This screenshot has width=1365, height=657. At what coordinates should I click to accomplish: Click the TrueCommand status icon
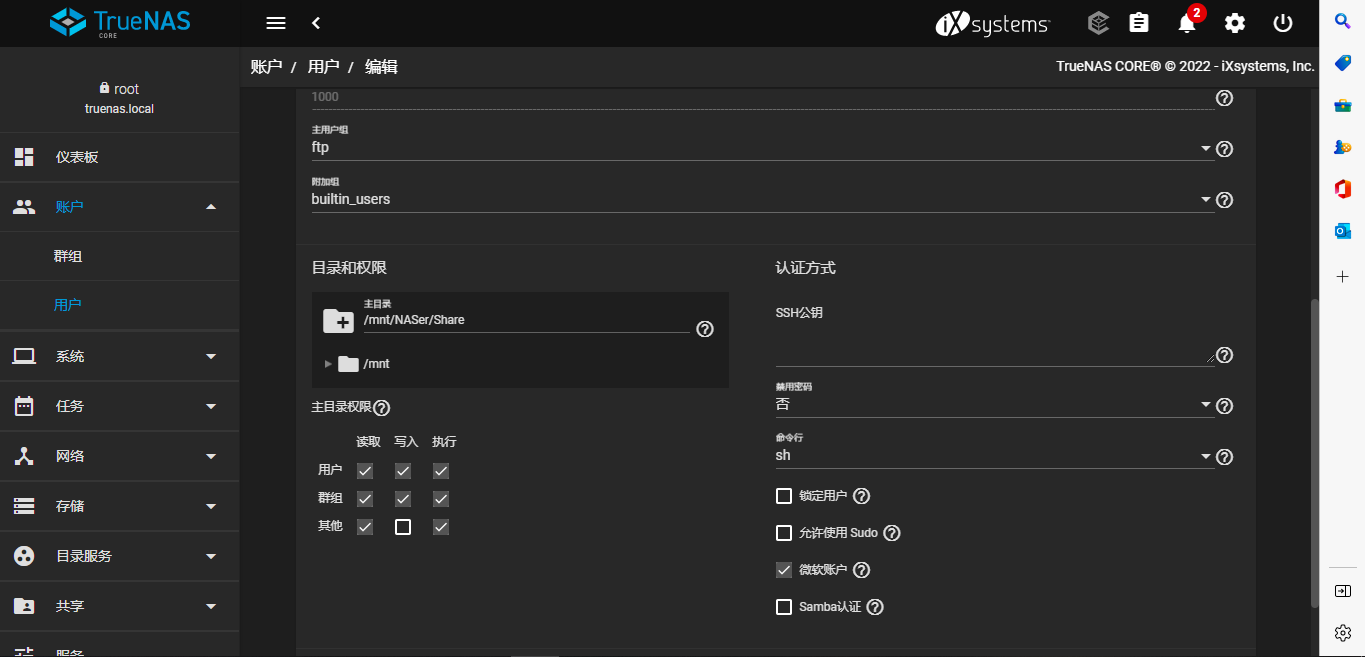(1098, 23)
